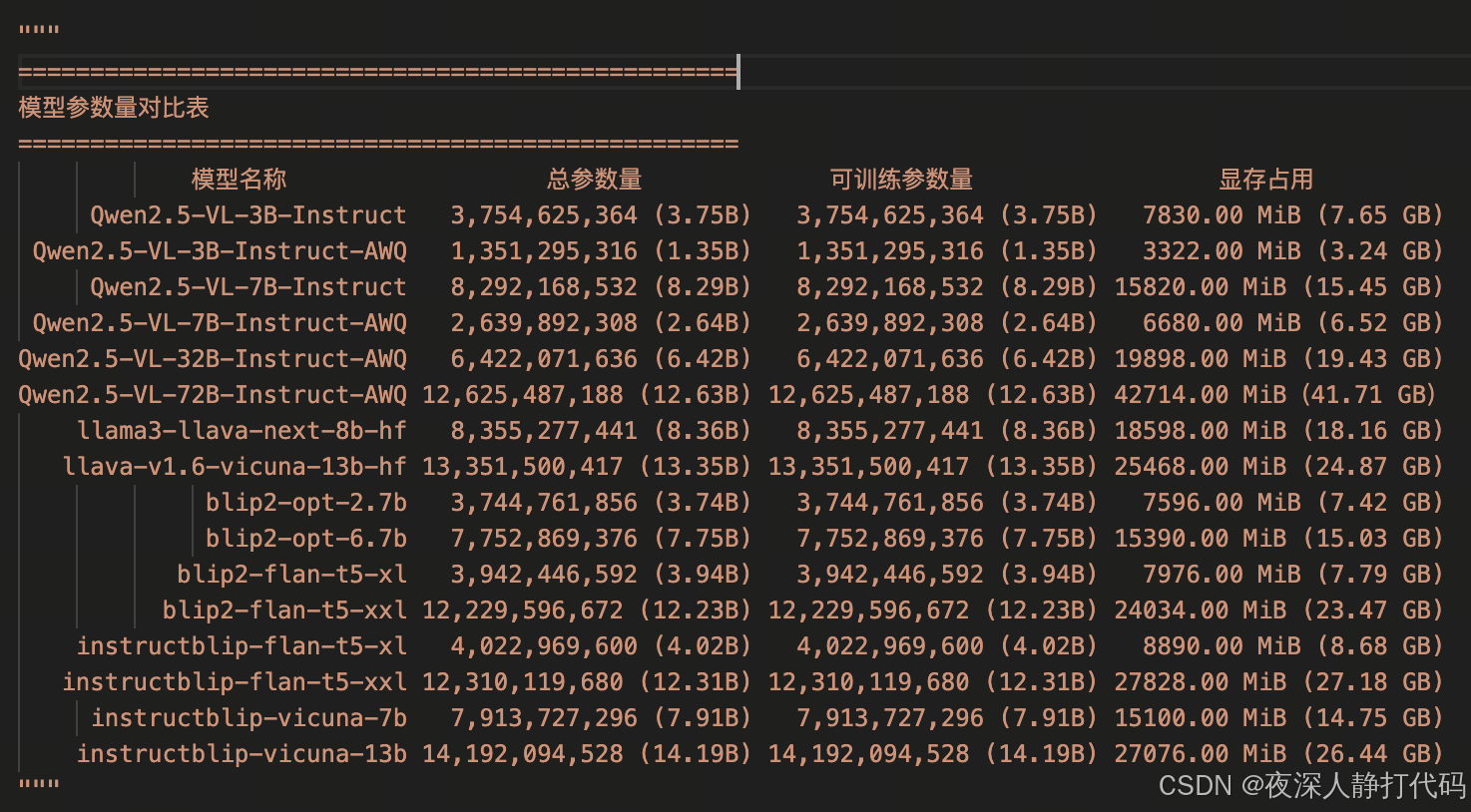Image resolution: width=1471 pixels, height=812 pixels.
Task: Click total params 14,192,094,528 (14.19B) in 总参数量 column
Action: [x=587, y=754]
